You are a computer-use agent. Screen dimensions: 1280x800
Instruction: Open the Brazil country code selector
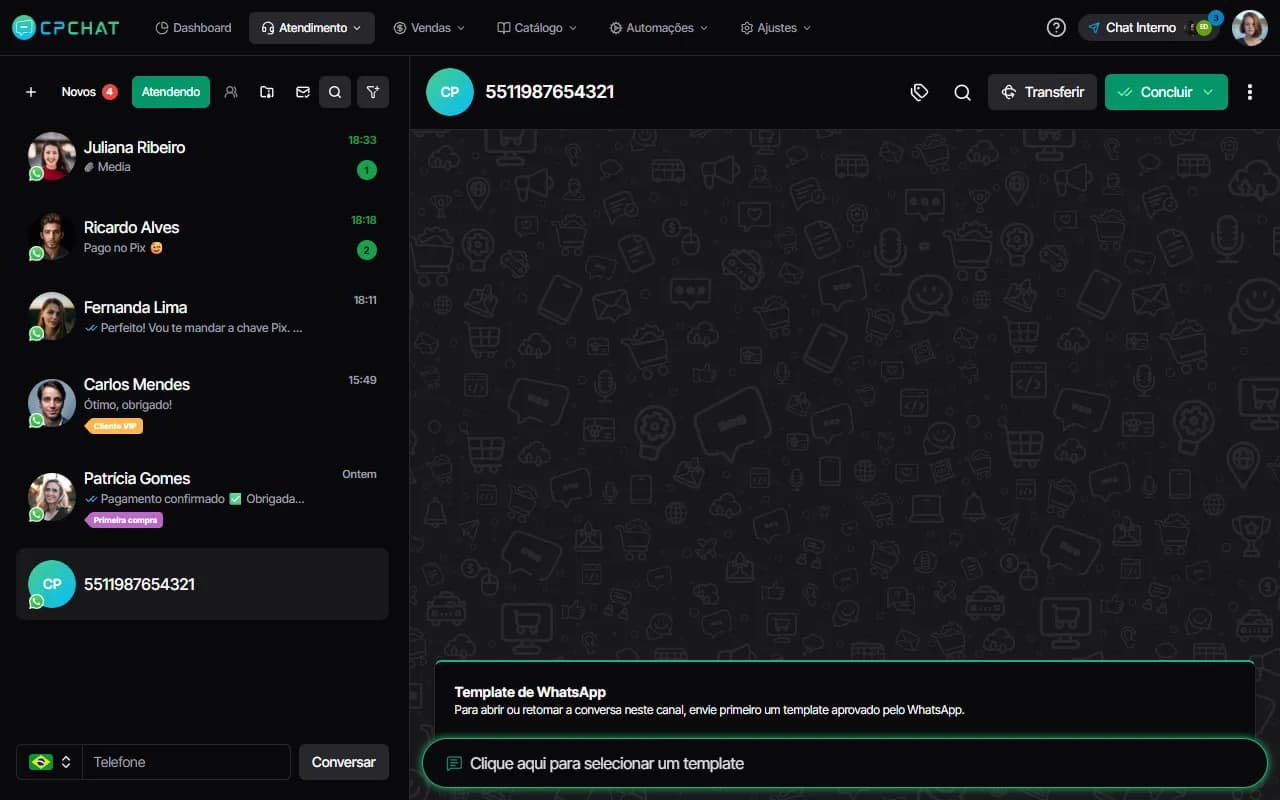[x=49, y=762]
